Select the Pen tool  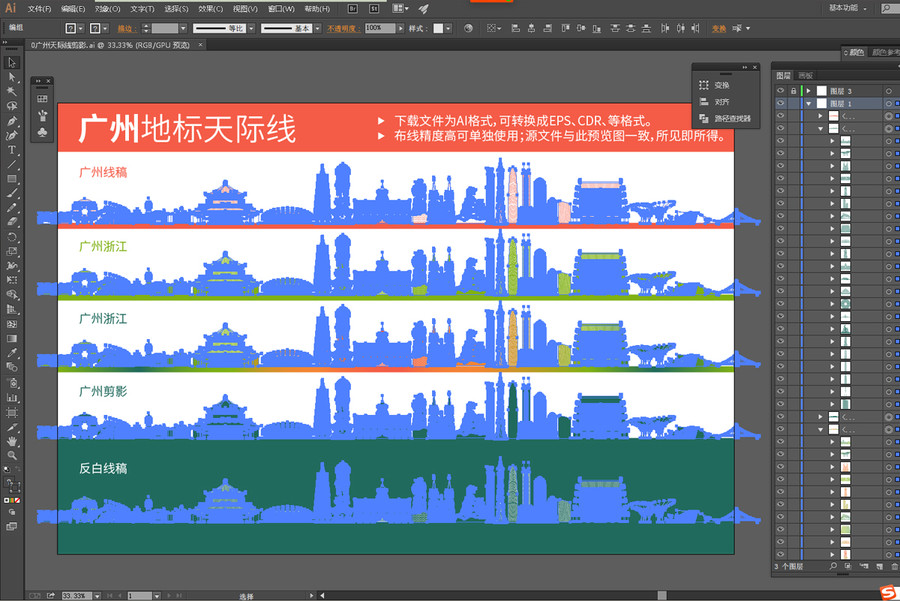coord(11,121)
